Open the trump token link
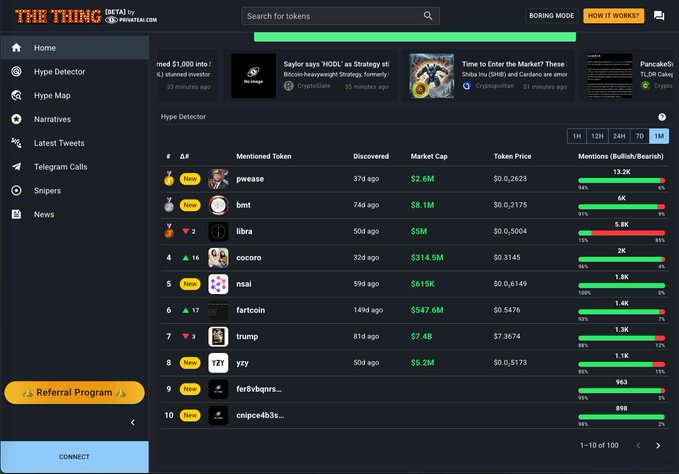 tap(247, 336)
